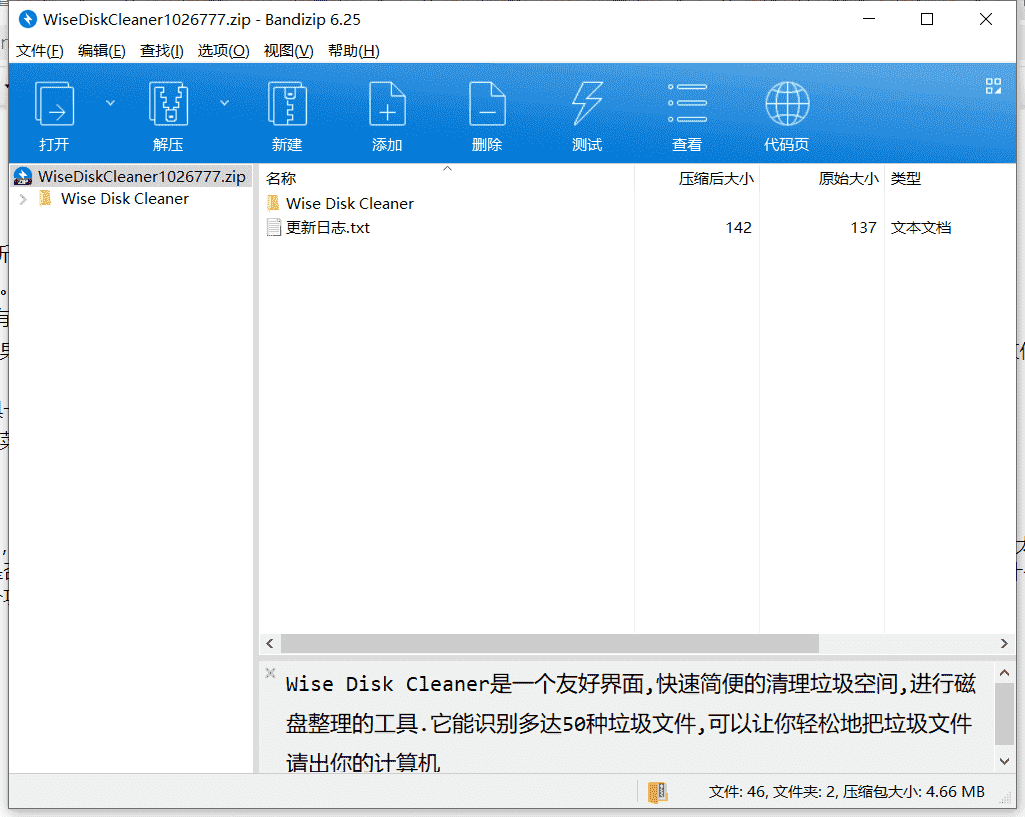Click the comment panel vertical scrollbar thumb
Image resolution: width=1025 pixels, height=817 pixels.
pos(1005,714)
